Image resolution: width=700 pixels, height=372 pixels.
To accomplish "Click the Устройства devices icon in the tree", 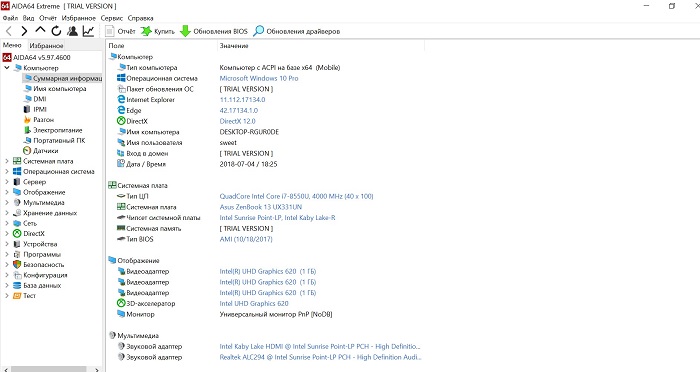I will pyautogui.click(x=17, y=244).
